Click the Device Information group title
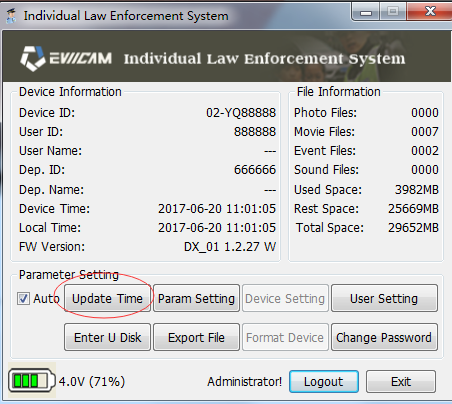 (x=70, y=92)
